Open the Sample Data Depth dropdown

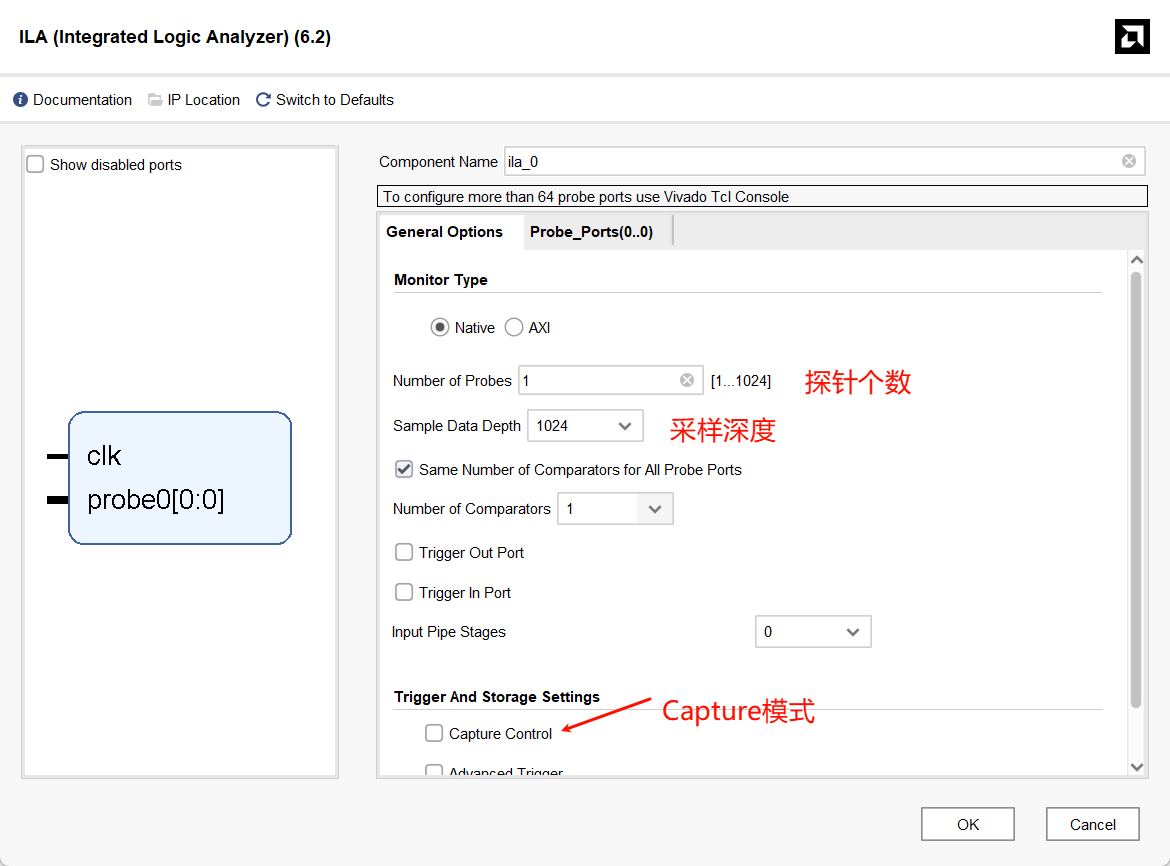(x=585, y=426)
